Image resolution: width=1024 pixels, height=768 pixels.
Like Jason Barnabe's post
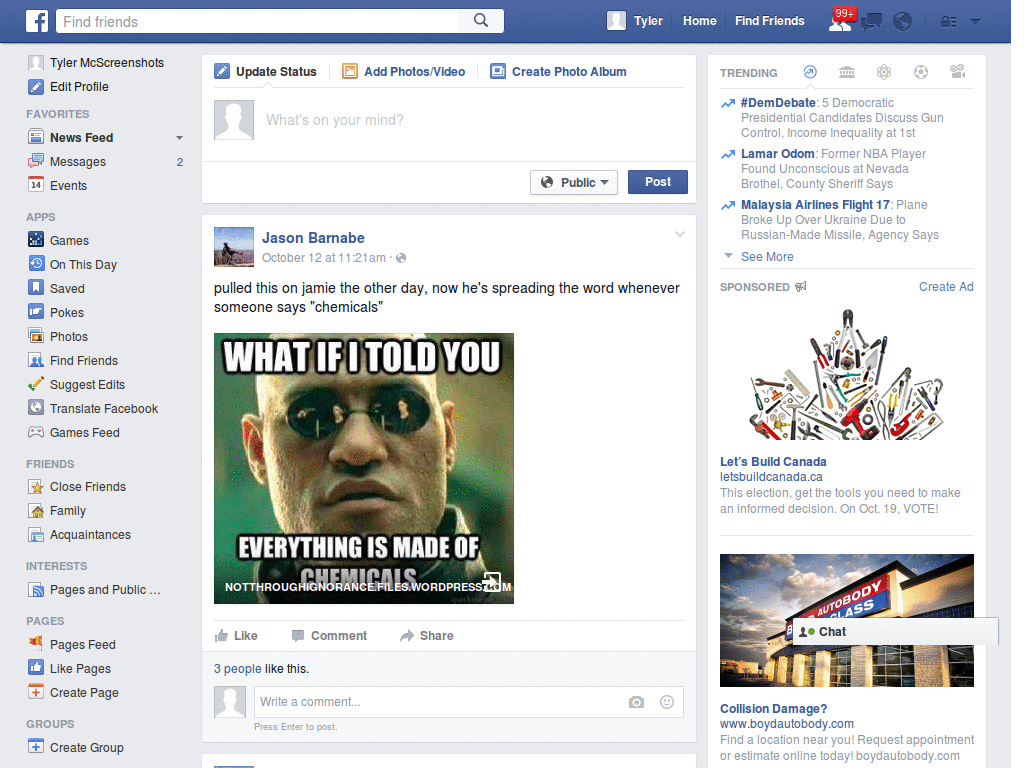coord(236,635)
